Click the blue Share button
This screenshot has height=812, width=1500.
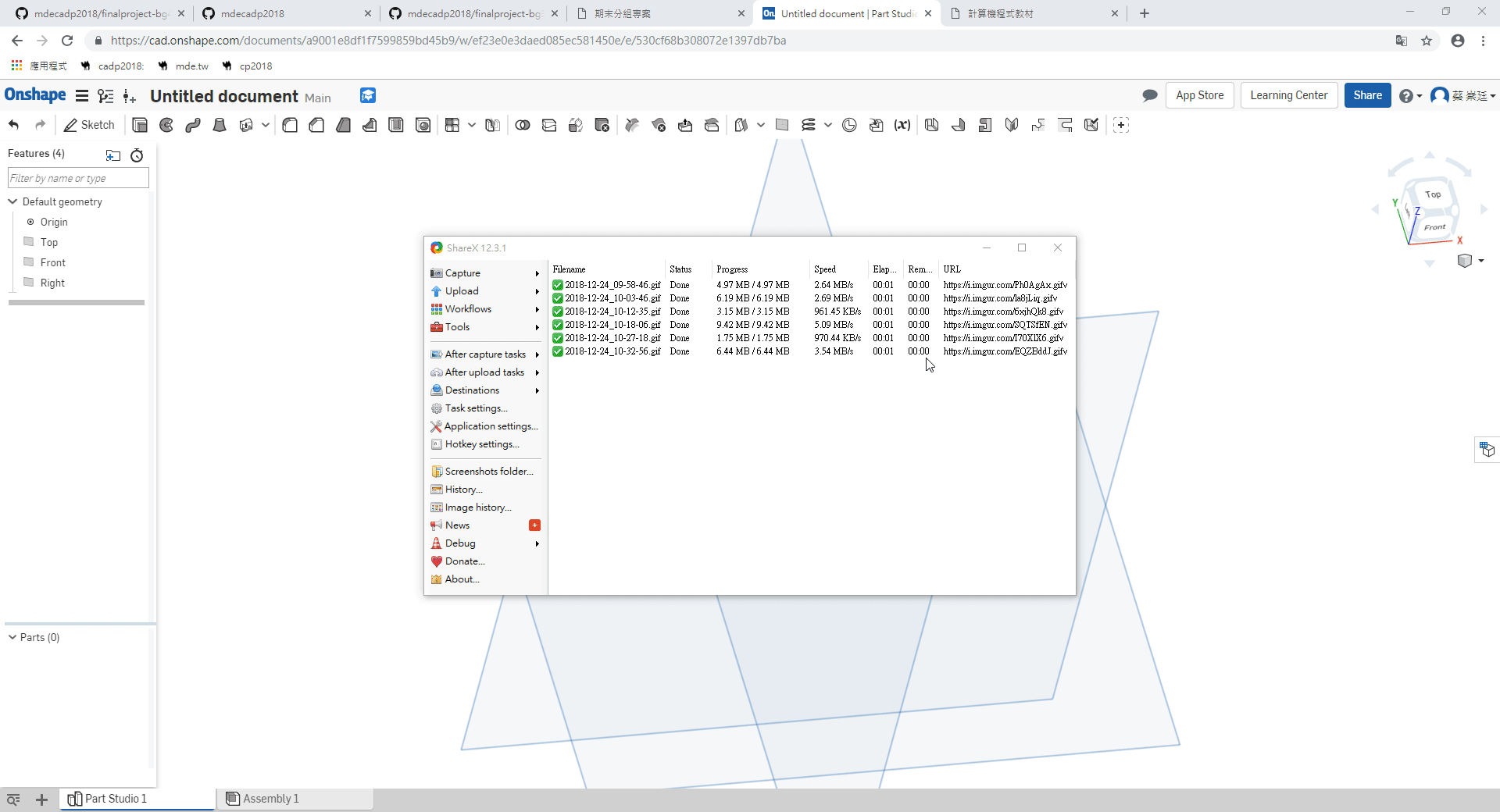1367,95
